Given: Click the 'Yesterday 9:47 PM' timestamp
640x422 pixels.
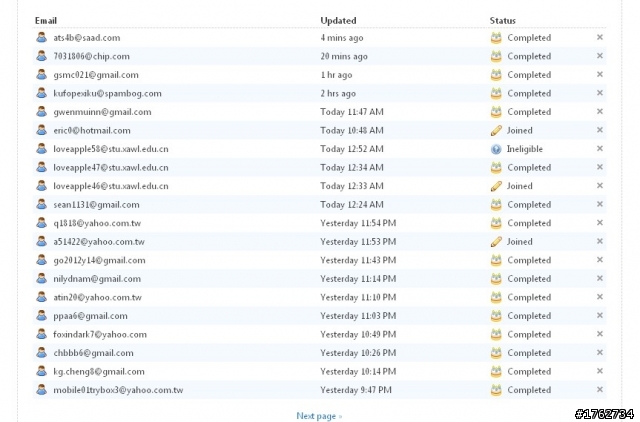Looking at the screenshot, I should point(356,390).
